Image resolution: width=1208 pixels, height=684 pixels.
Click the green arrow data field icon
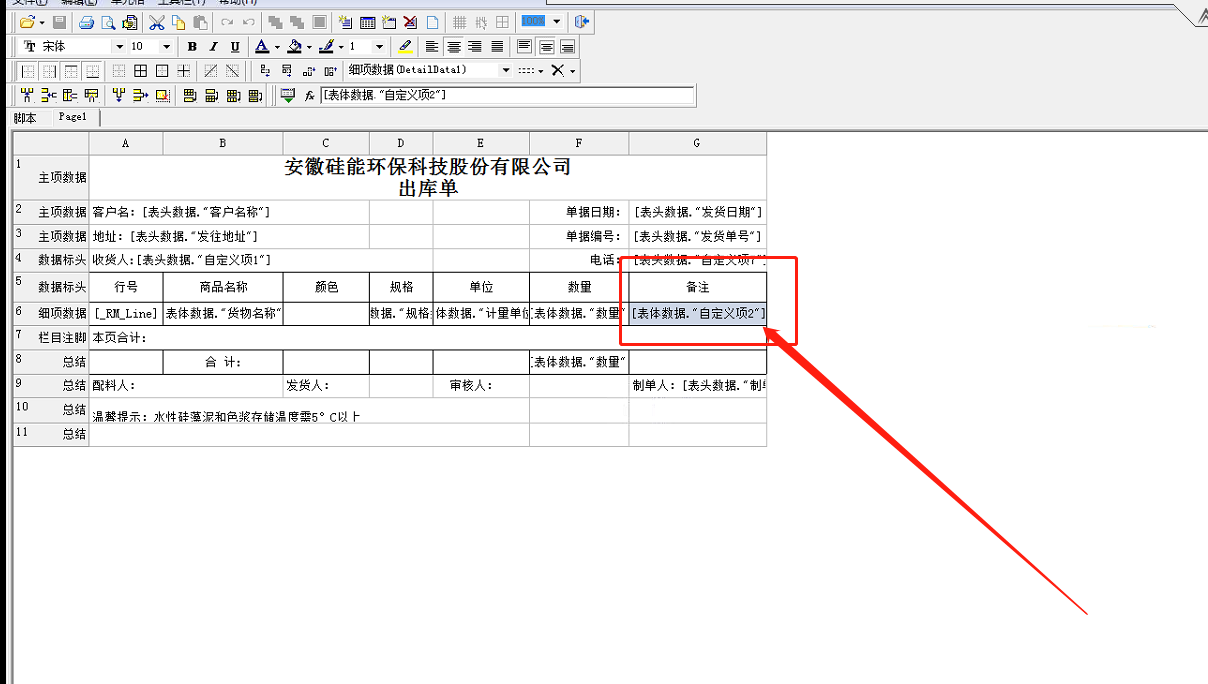click(x=288, y=96)
